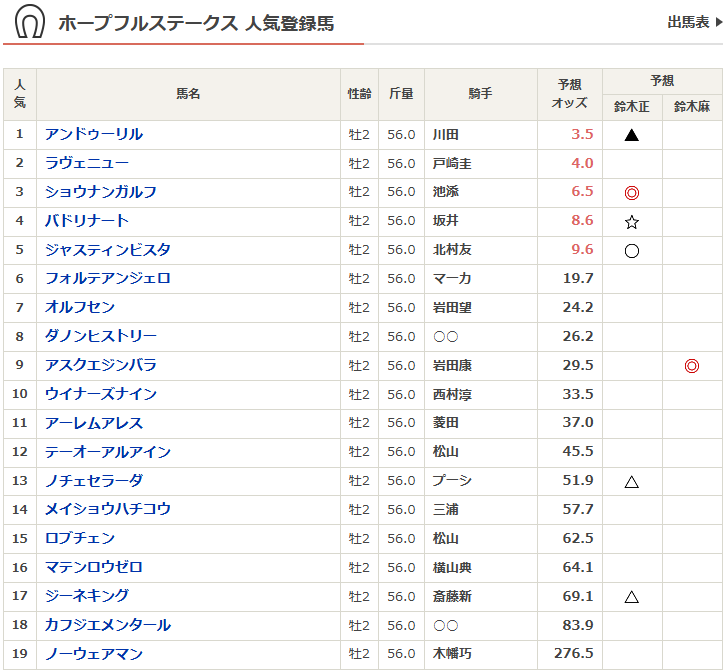Click the horse name ウイナーズナイン
The height and width of the screenshot is (672, 725).
(x=101, y=394)
